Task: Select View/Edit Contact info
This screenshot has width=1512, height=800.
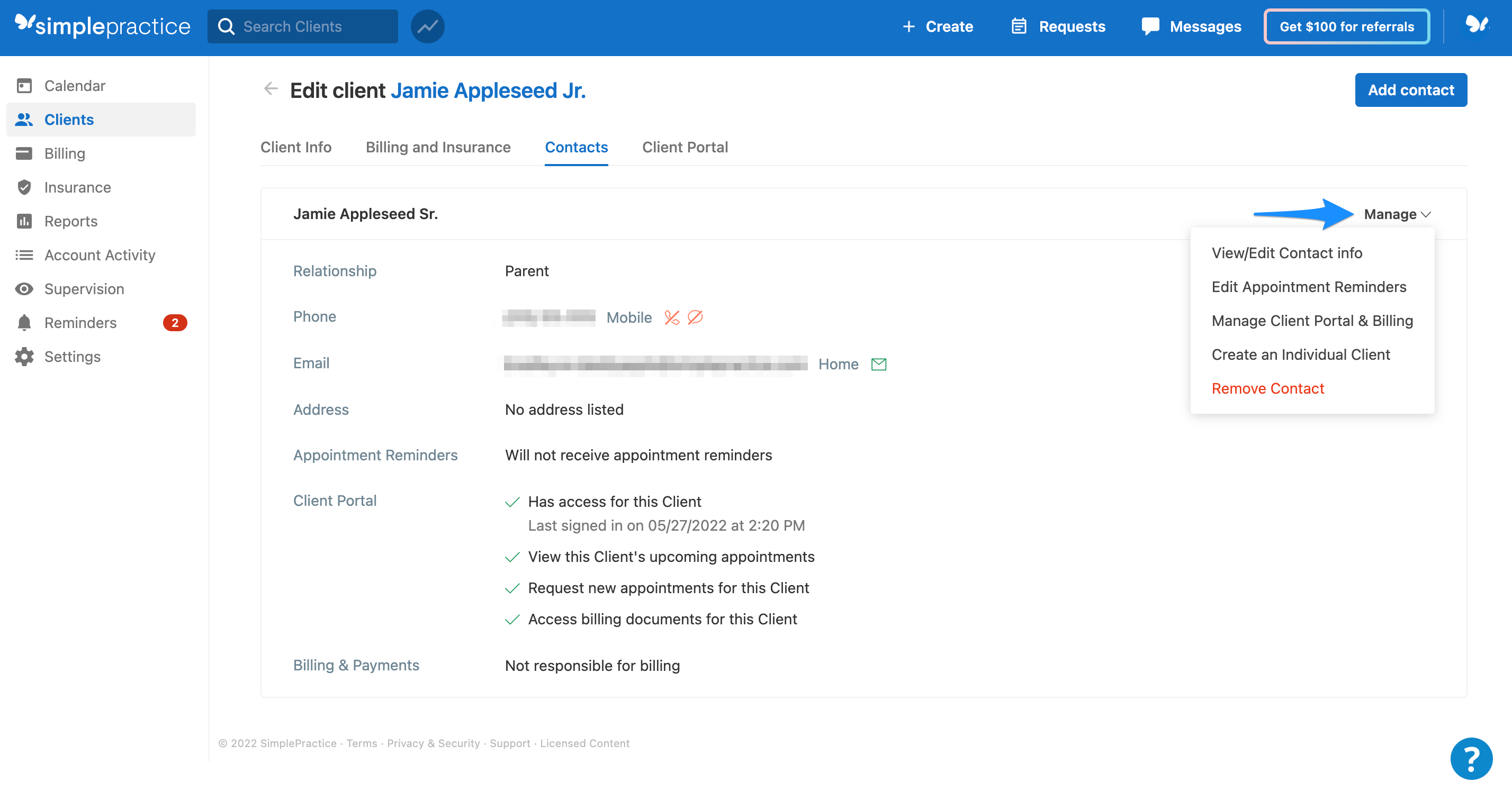Action: coord(1286,253)
